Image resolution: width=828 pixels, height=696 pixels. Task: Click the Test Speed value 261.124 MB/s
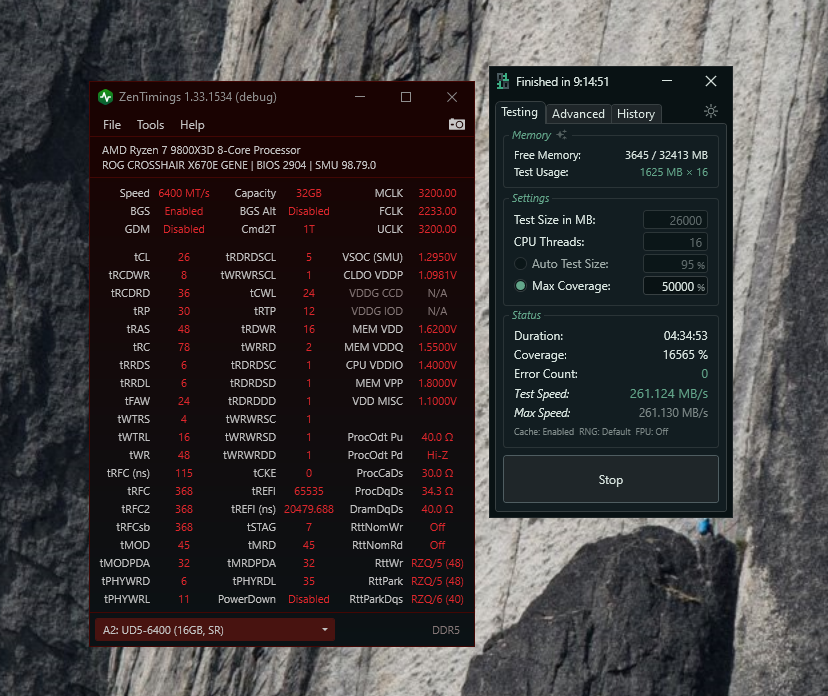(x=669, y=393)
